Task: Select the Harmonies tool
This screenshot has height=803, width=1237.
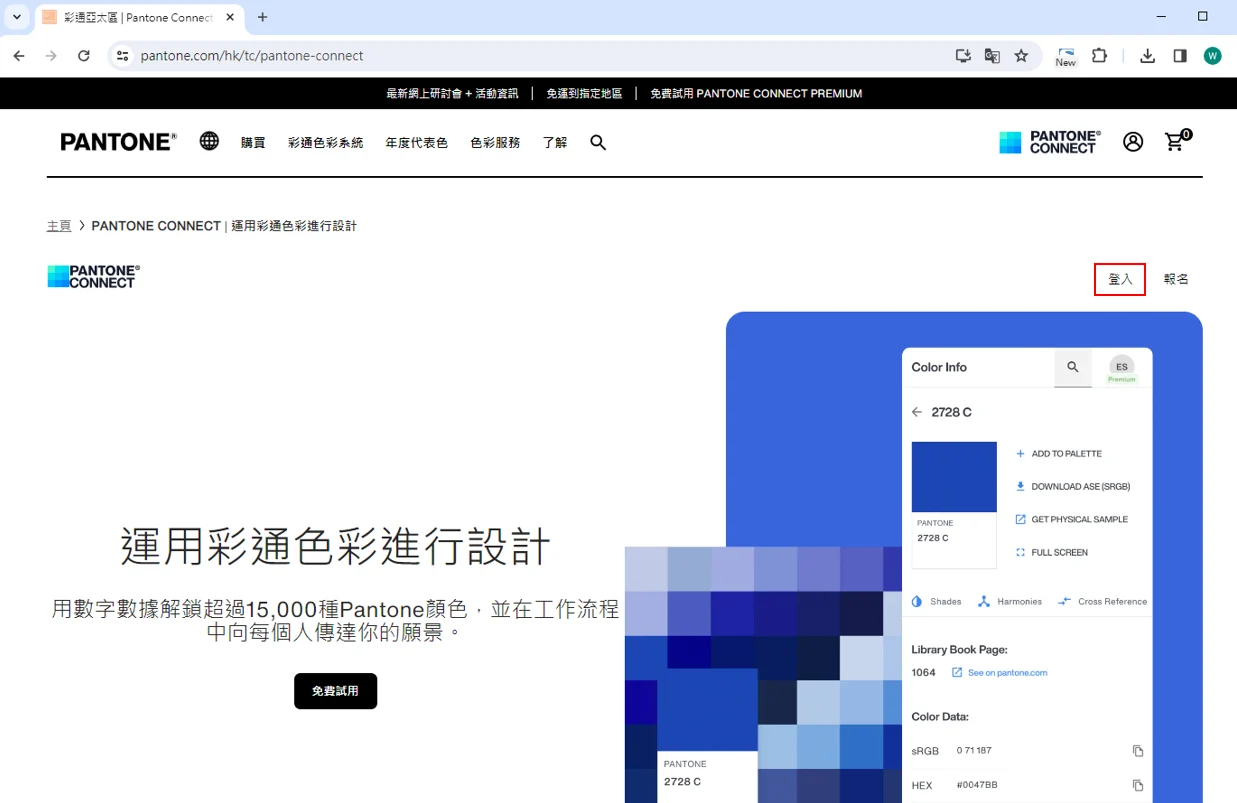Action: pyautogui.click(x=1010, y=601)
